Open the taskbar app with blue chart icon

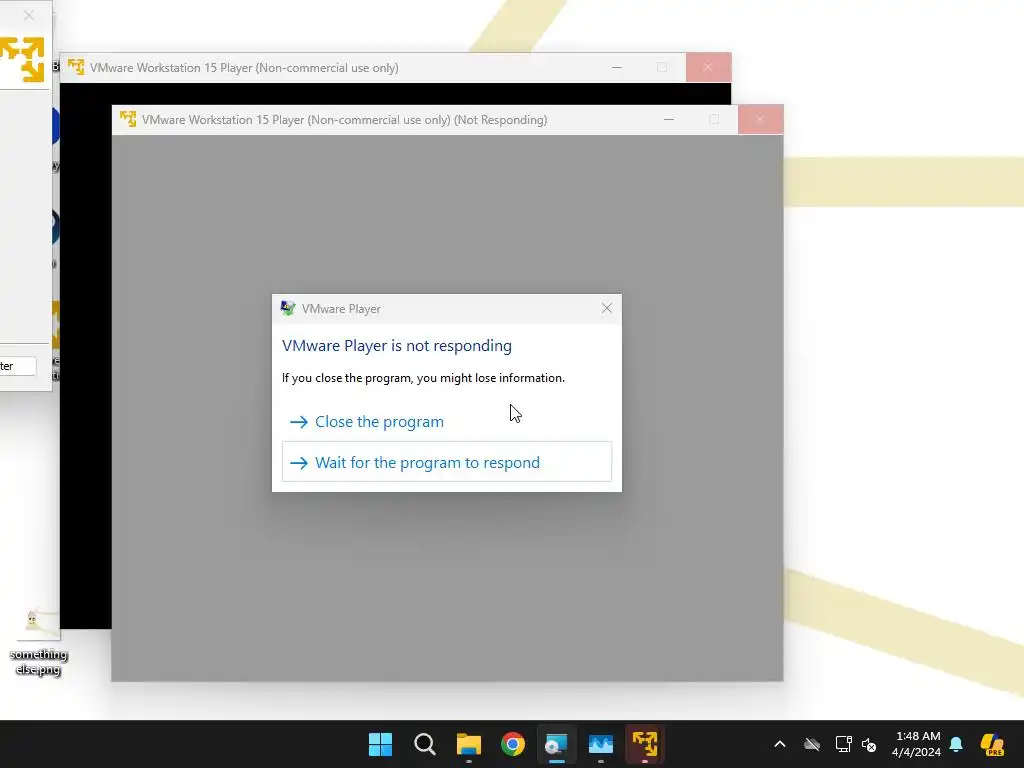[601, 744]
